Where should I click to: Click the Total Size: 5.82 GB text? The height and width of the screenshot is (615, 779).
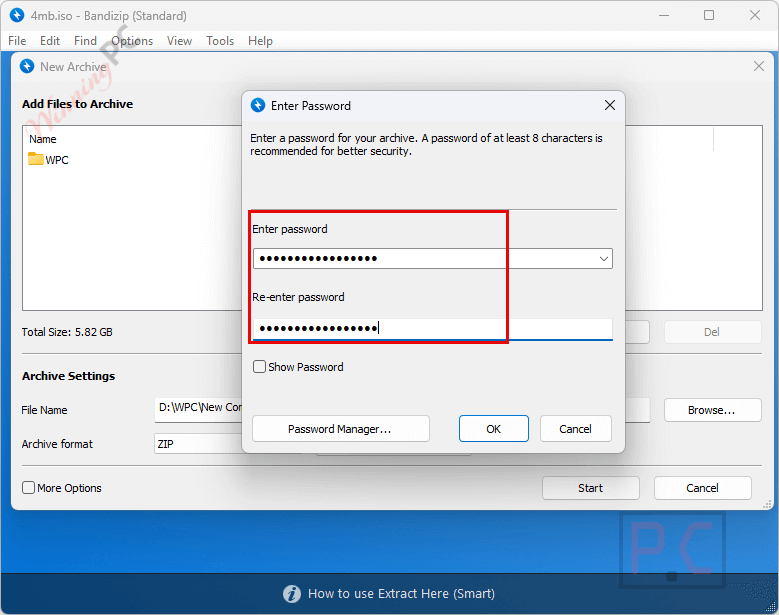point(67,332)
